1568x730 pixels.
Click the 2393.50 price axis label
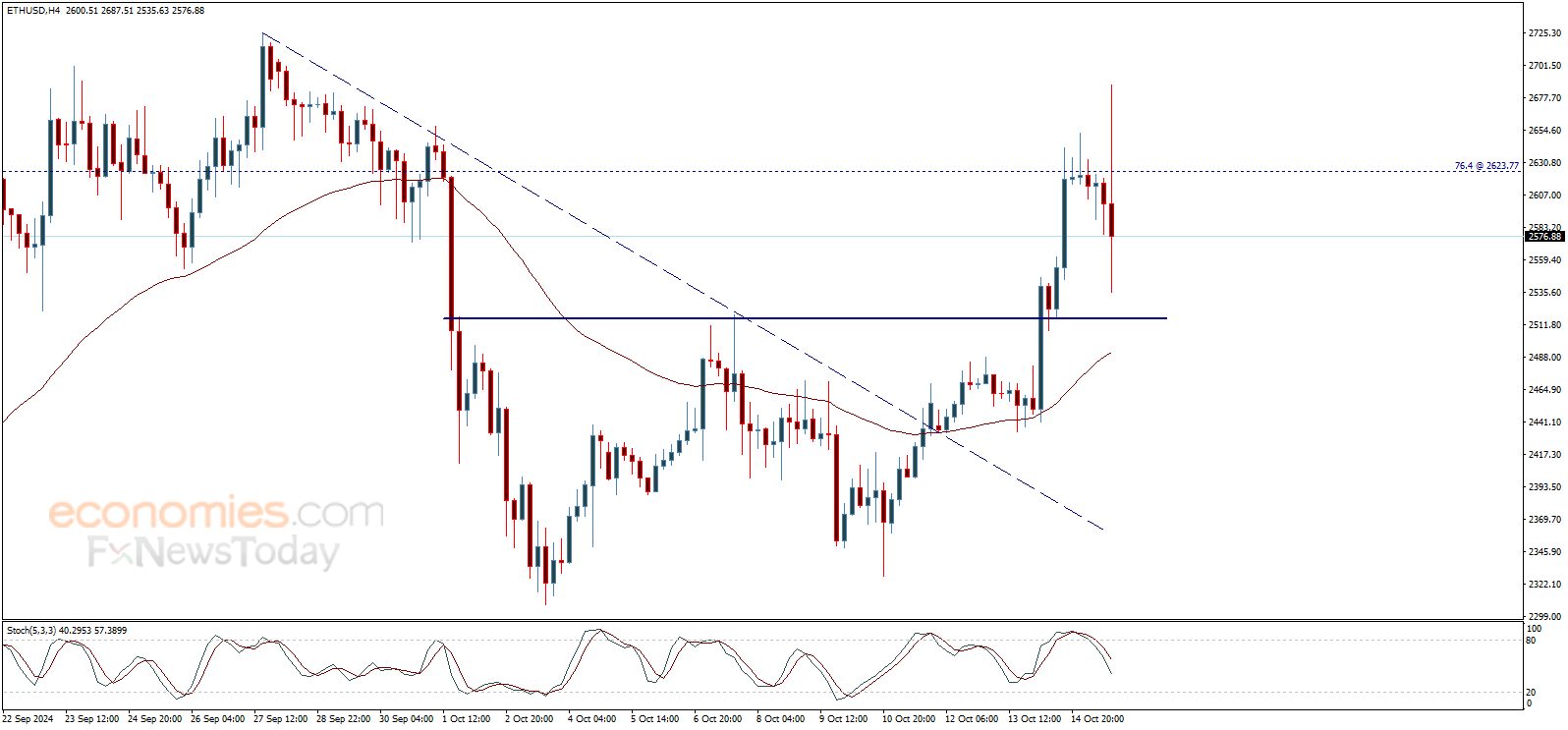click(1544, 487)
